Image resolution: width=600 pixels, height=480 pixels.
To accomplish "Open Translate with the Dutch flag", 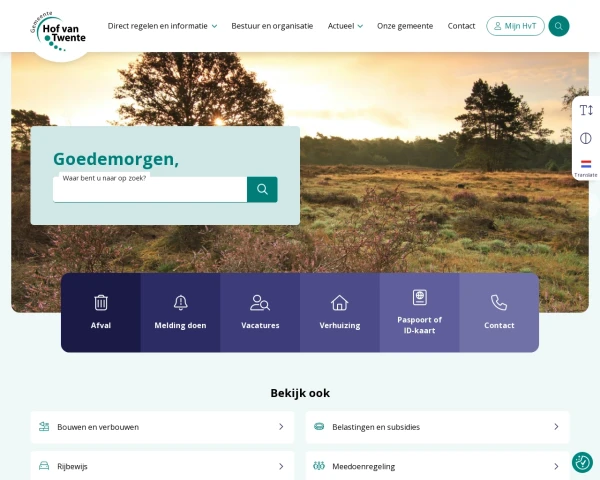I will [x=586, y=168].
